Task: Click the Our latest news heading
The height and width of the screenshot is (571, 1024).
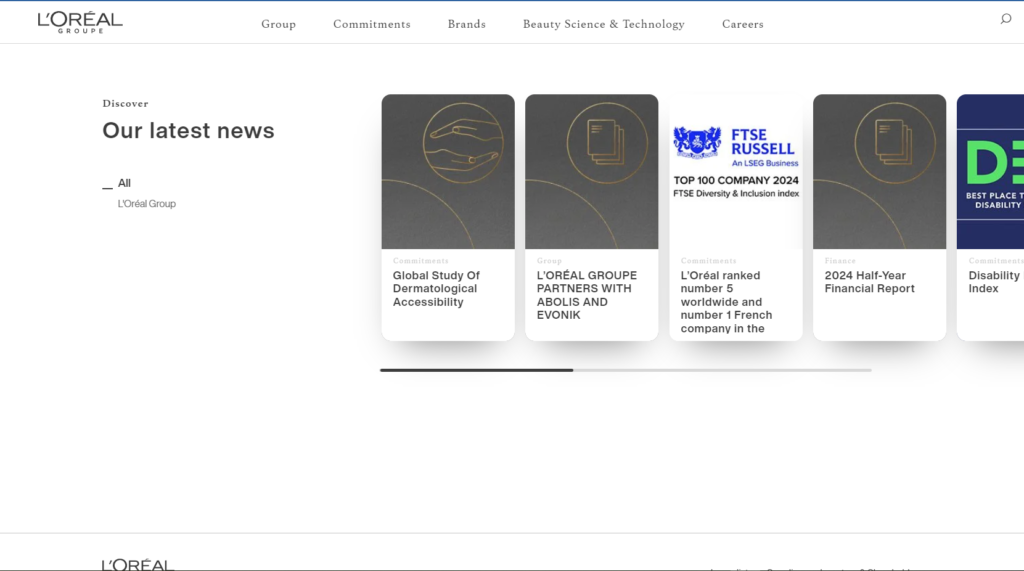Action: 188,131
